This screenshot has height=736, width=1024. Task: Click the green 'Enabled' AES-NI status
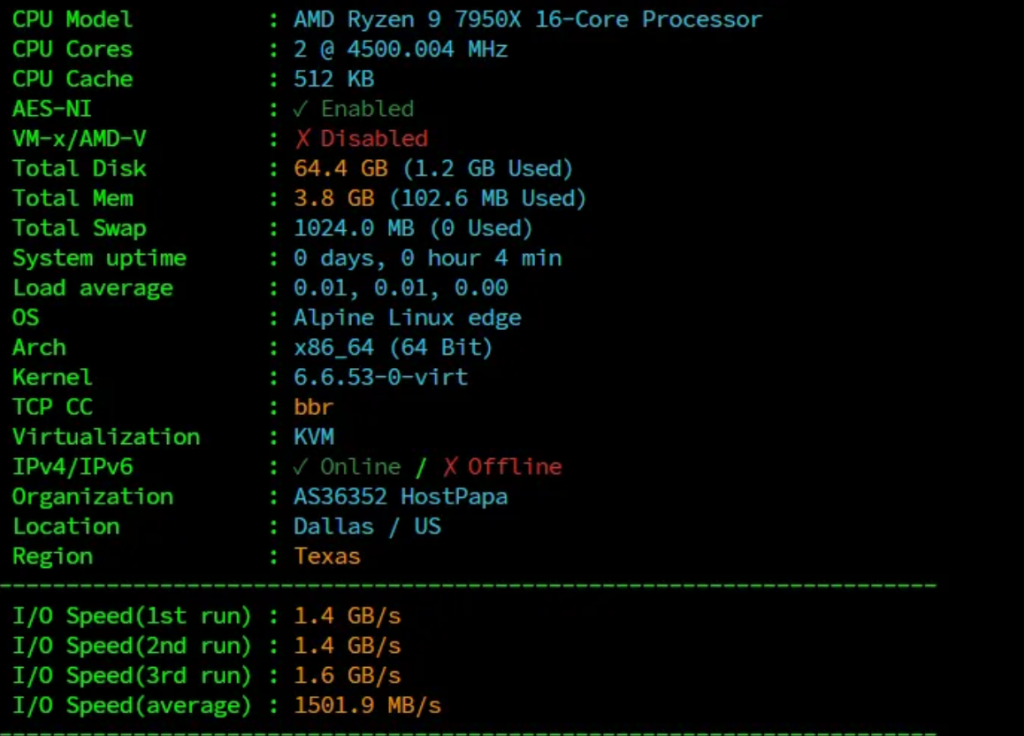pos(367,109)
